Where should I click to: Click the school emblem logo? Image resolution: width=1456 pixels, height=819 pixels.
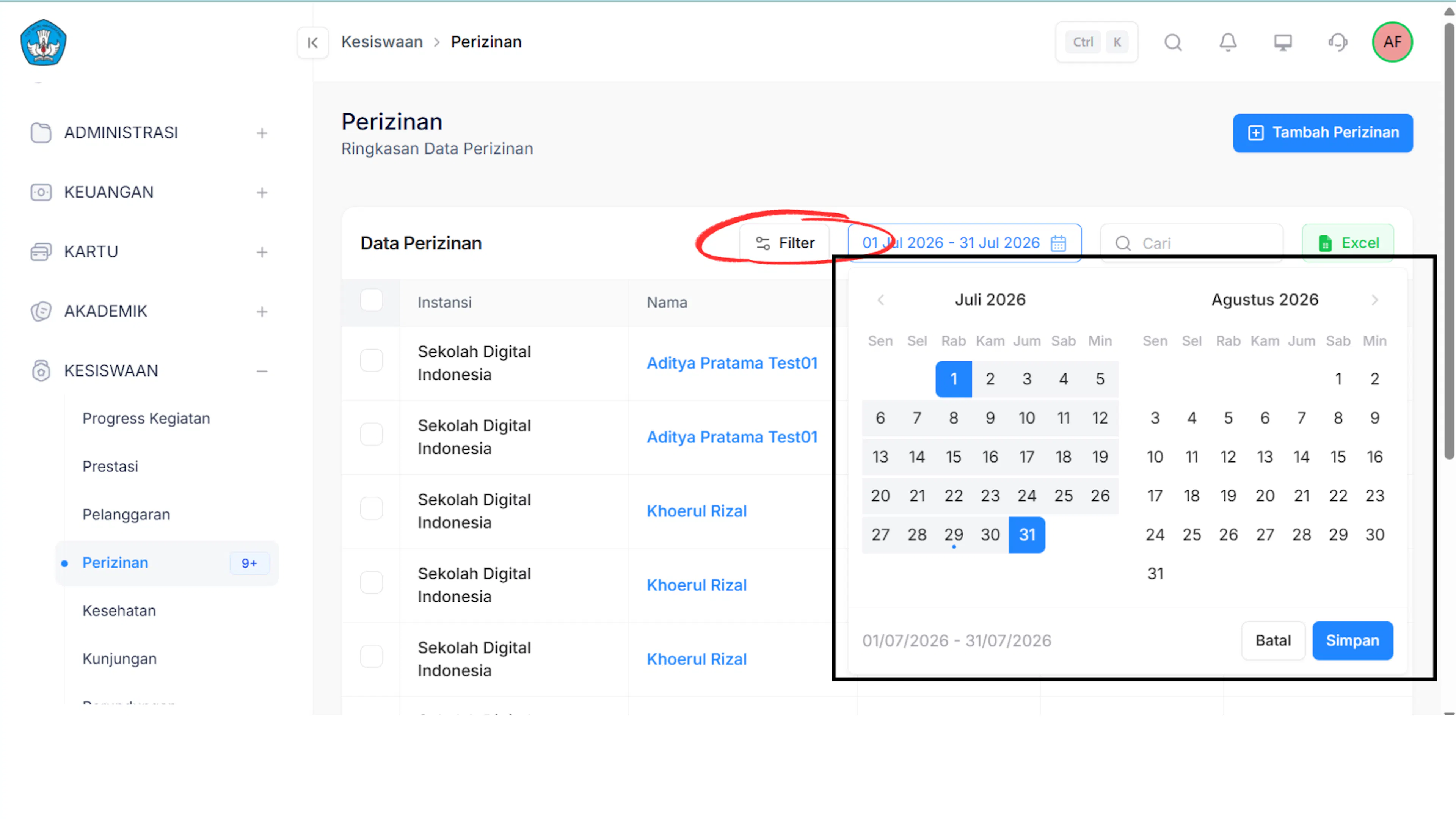43,42
